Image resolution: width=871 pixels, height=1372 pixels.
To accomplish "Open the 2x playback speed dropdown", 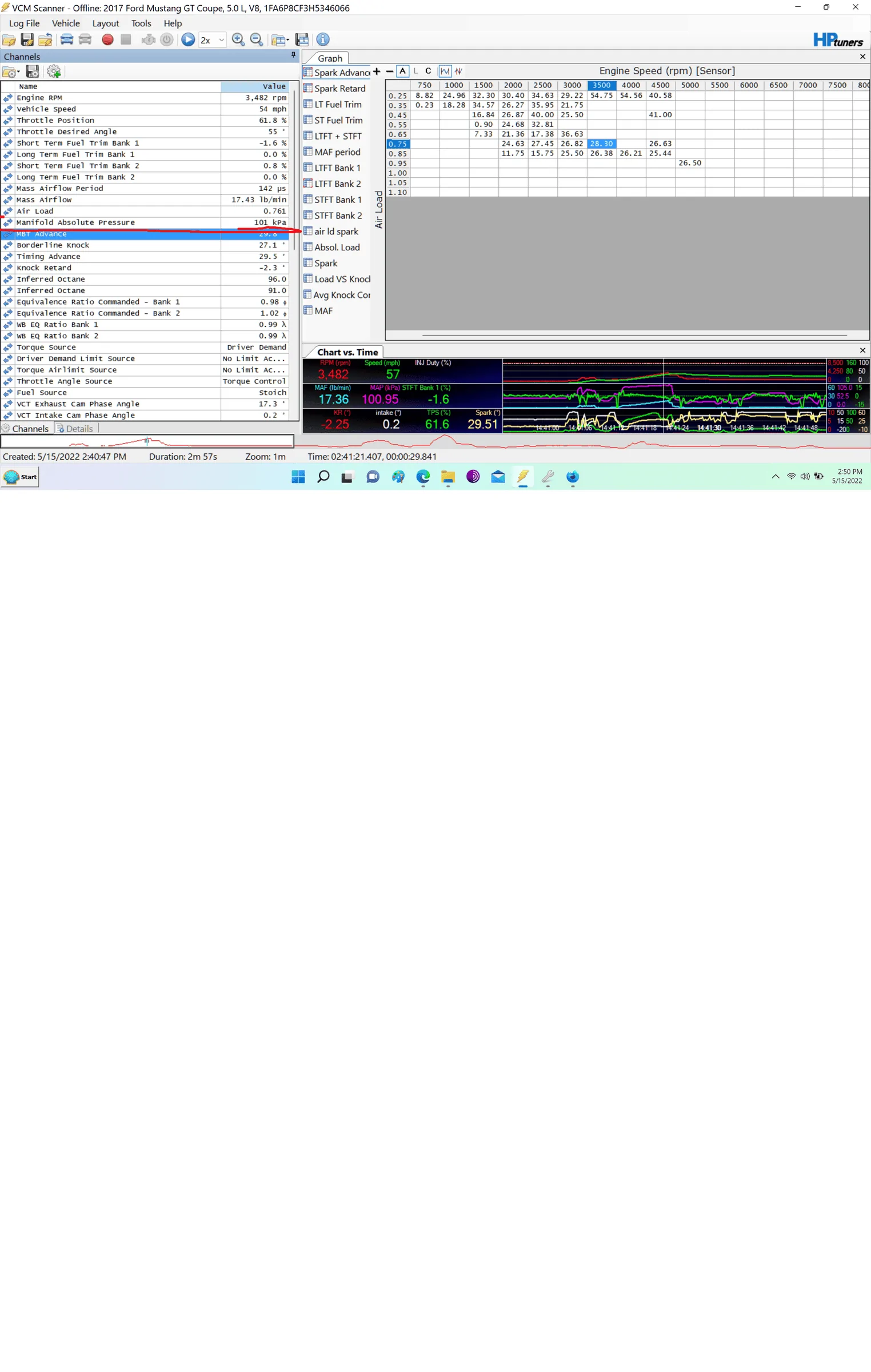I will [x=212, y=40].
